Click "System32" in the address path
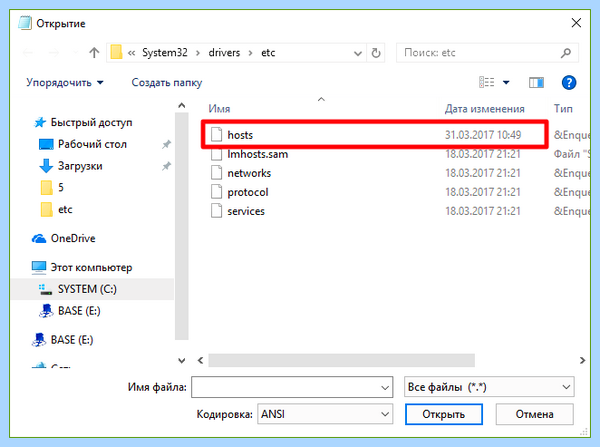 click(165, 52)
